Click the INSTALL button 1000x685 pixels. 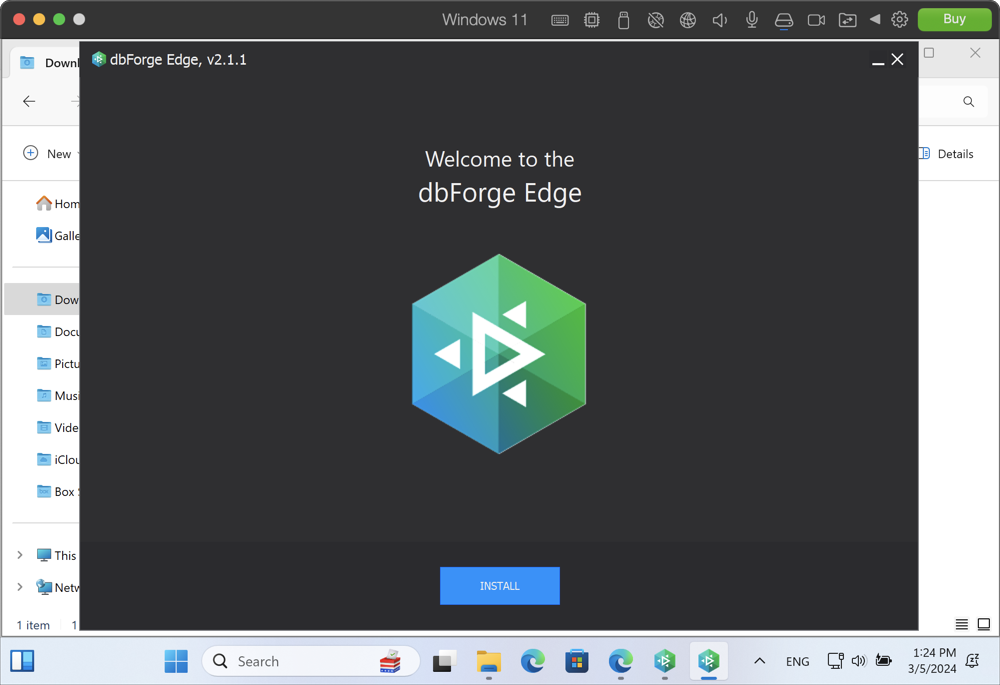(x=499, y=586)
